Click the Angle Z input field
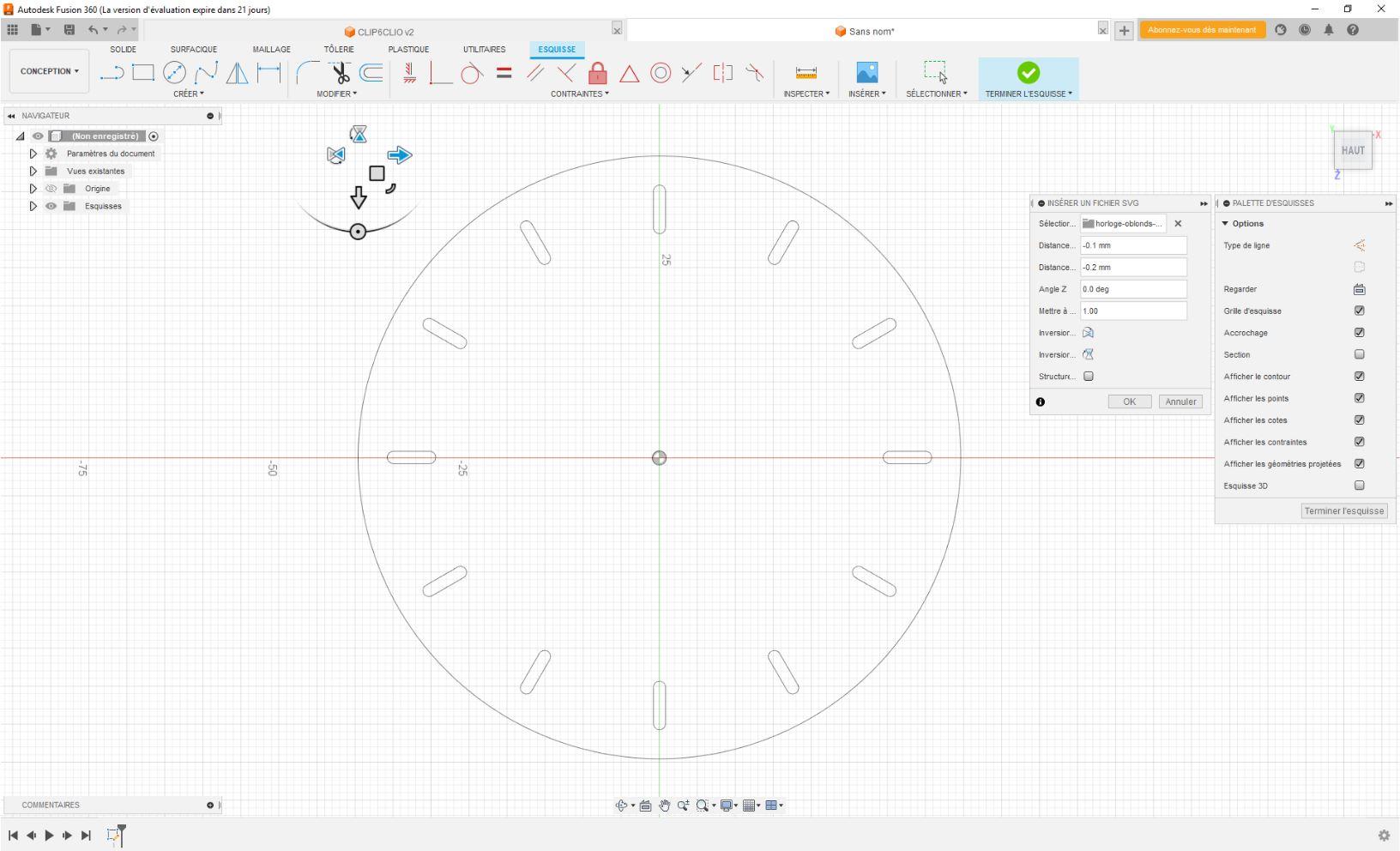1400x851 pixels. pos(1132,289)
